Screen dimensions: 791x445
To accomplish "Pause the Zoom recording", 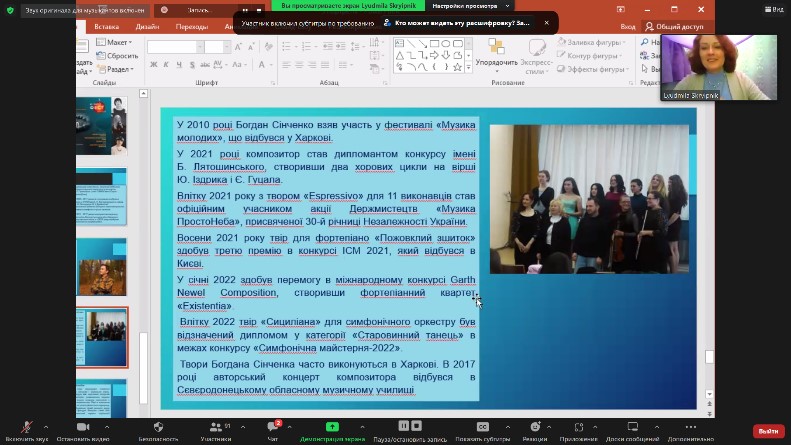I will (404, 426).
